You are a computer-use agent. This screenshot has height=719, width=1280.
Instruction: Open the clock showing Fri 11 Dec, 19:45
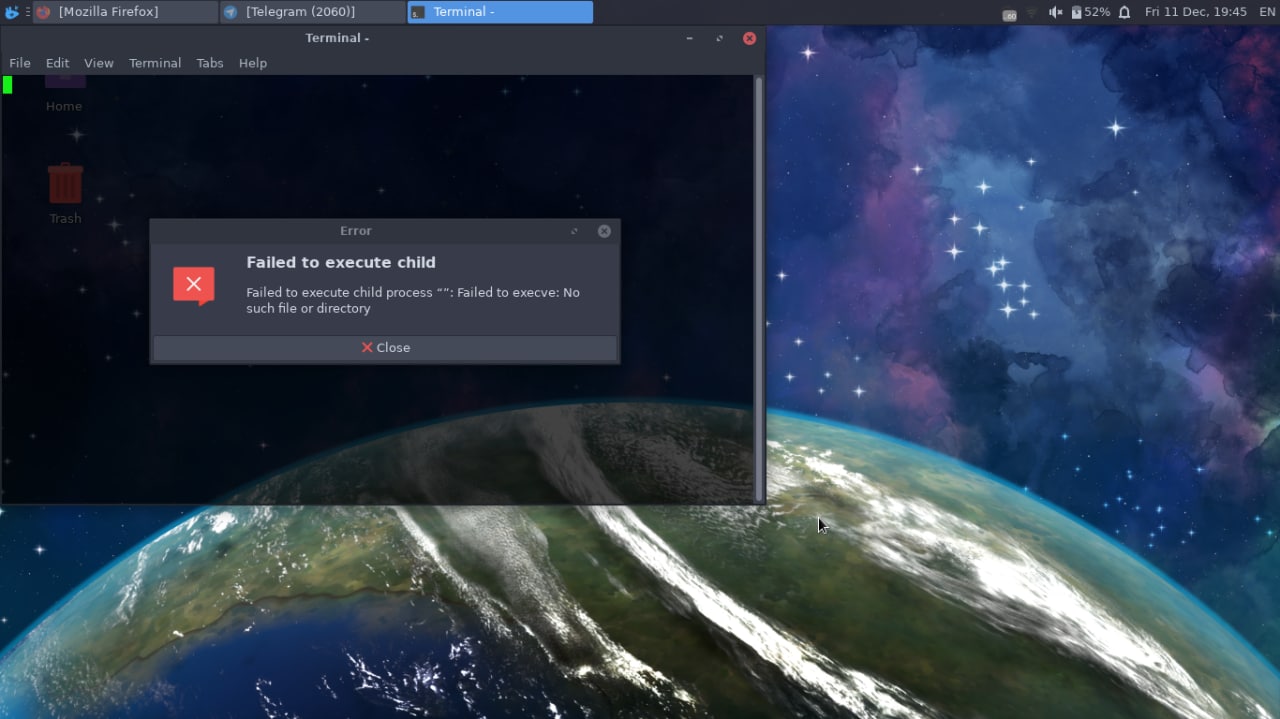[x=1195, y=12]
